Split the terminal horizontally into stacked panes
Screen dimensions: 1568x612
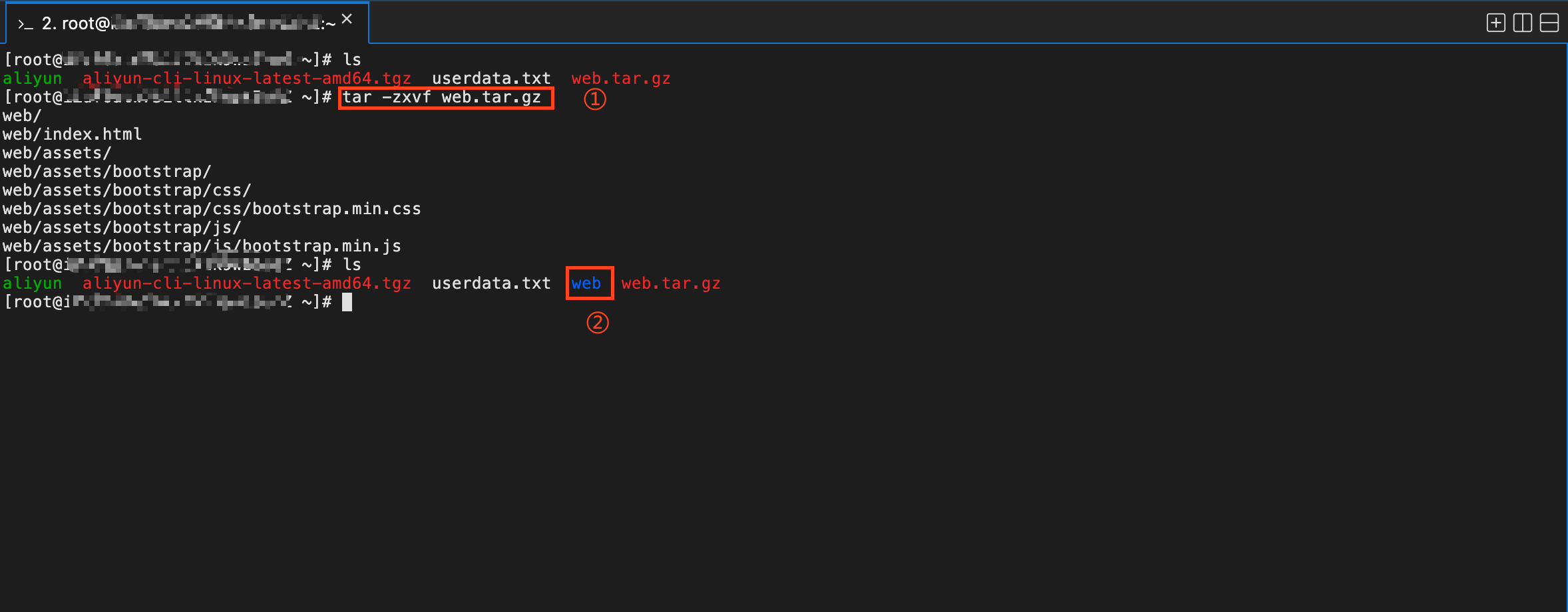tap(1549, 23)
